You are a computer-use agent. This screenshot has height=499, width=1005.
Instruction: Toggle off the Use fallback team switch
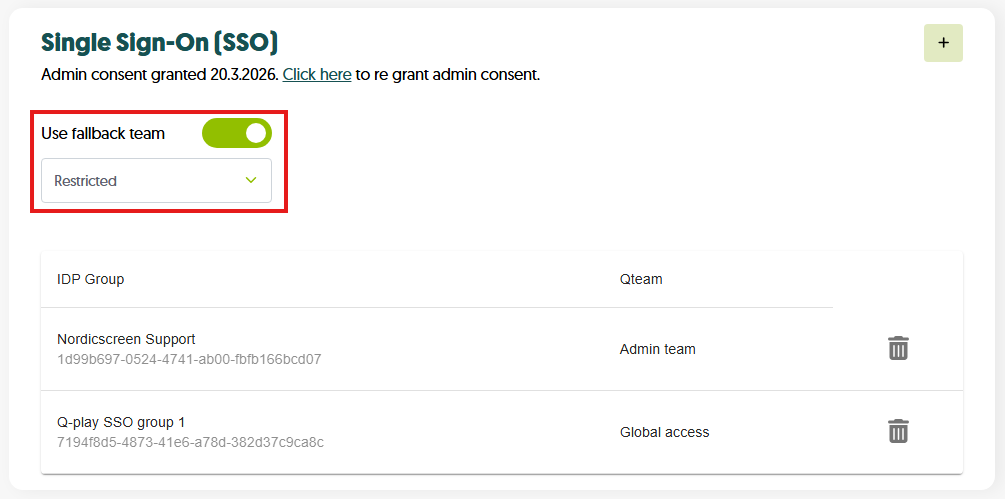(x=237, y=133)
